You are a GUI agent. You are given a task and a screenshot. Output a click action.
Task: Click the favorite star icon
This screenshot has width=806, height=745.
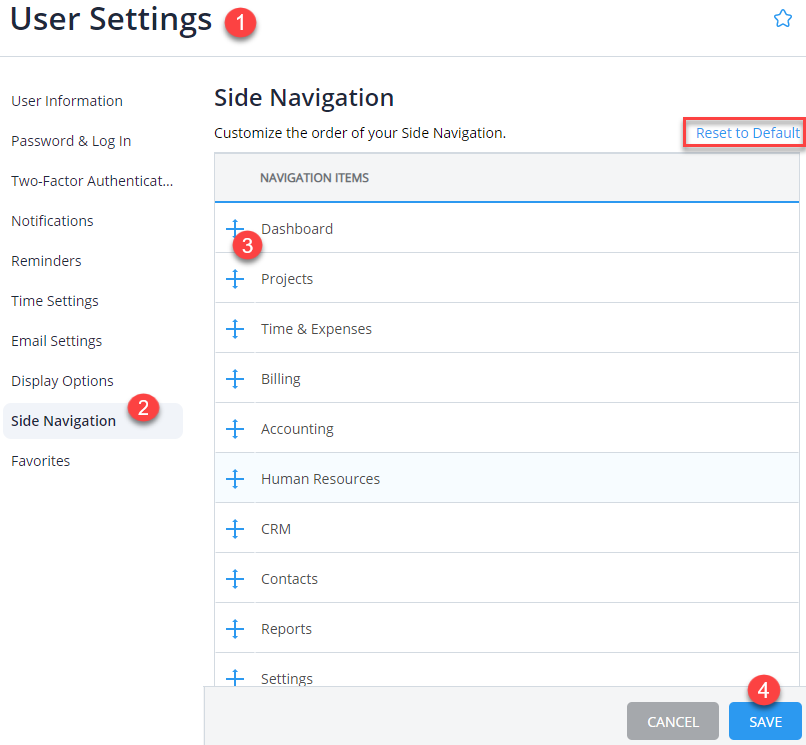point(782,19)
